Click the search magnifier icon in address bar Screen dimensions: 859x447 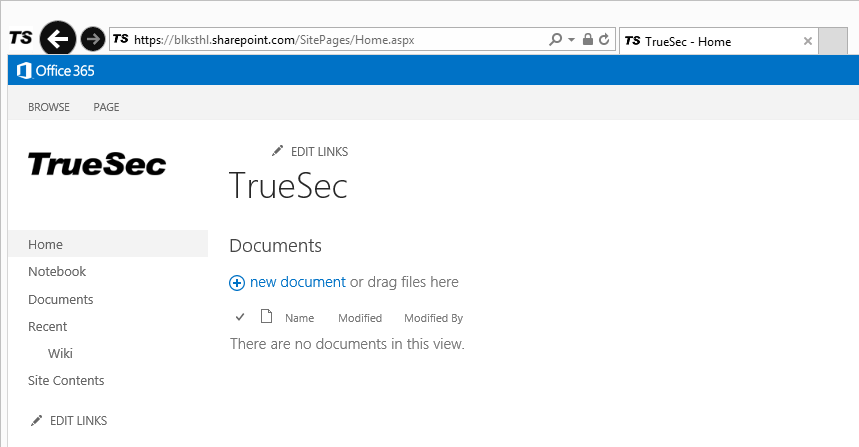pos(556,40)
